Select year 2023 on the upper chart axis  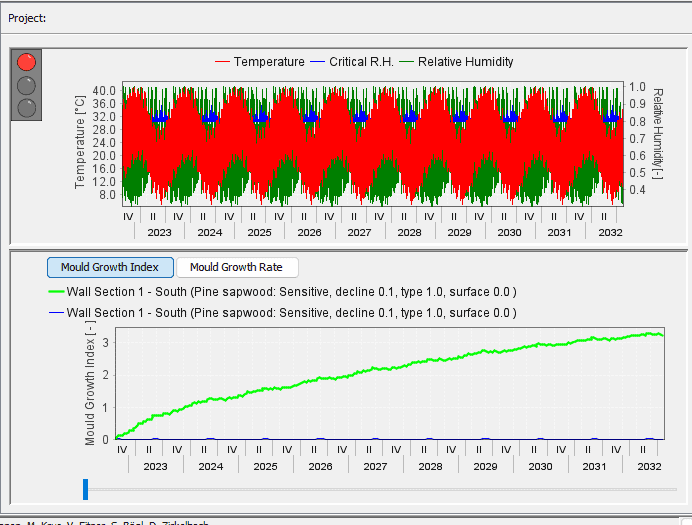[159, 232]
